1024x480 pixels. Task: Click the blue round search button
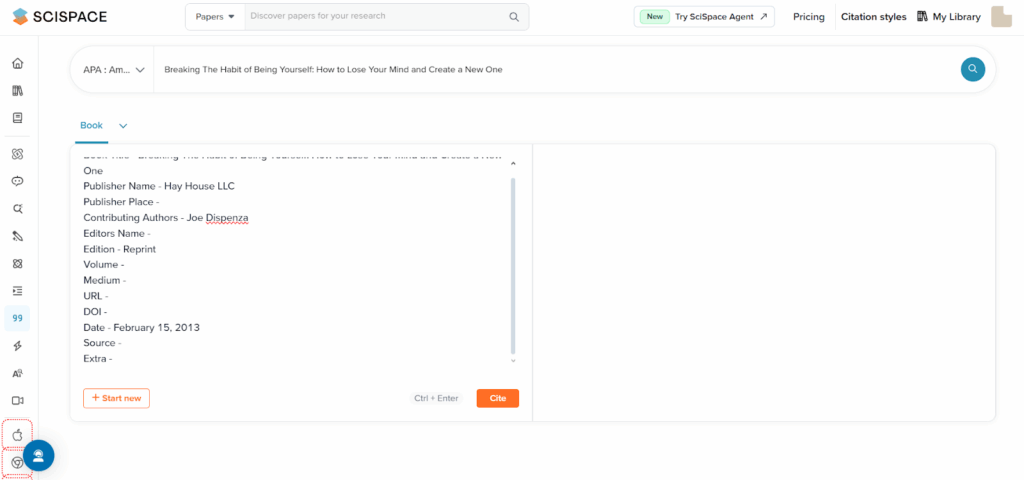pos(972,69)
